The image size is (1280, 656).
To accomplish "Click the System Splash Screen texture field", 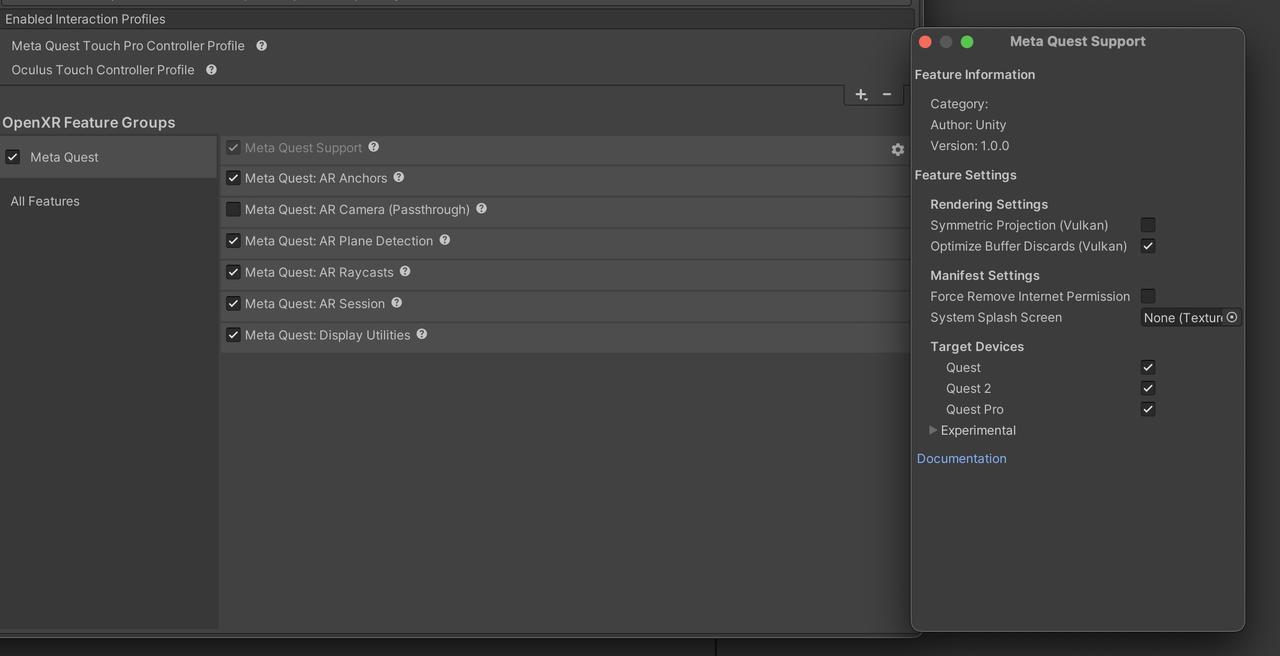I will 1191,317.
